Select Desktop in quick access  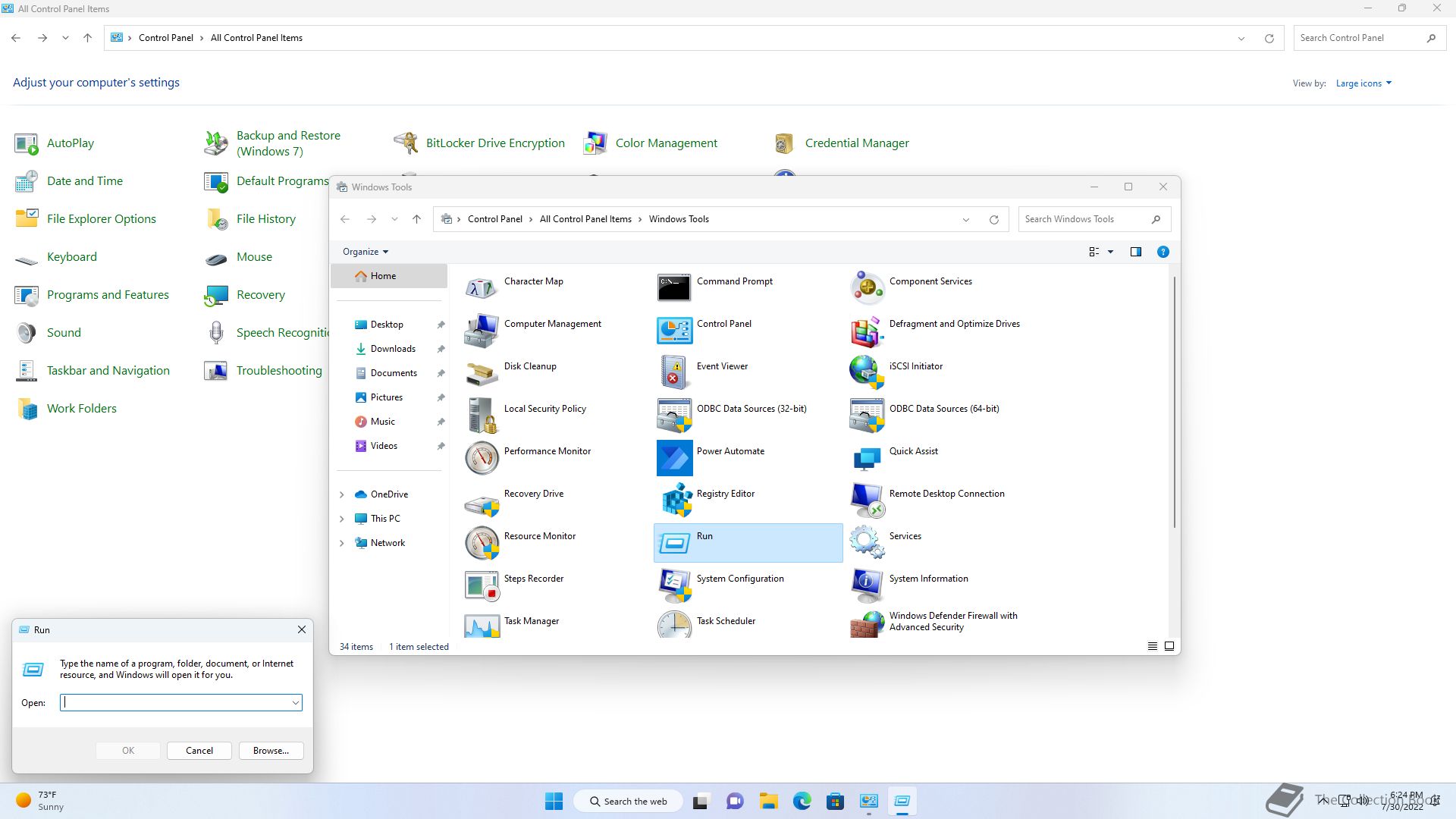389,325
